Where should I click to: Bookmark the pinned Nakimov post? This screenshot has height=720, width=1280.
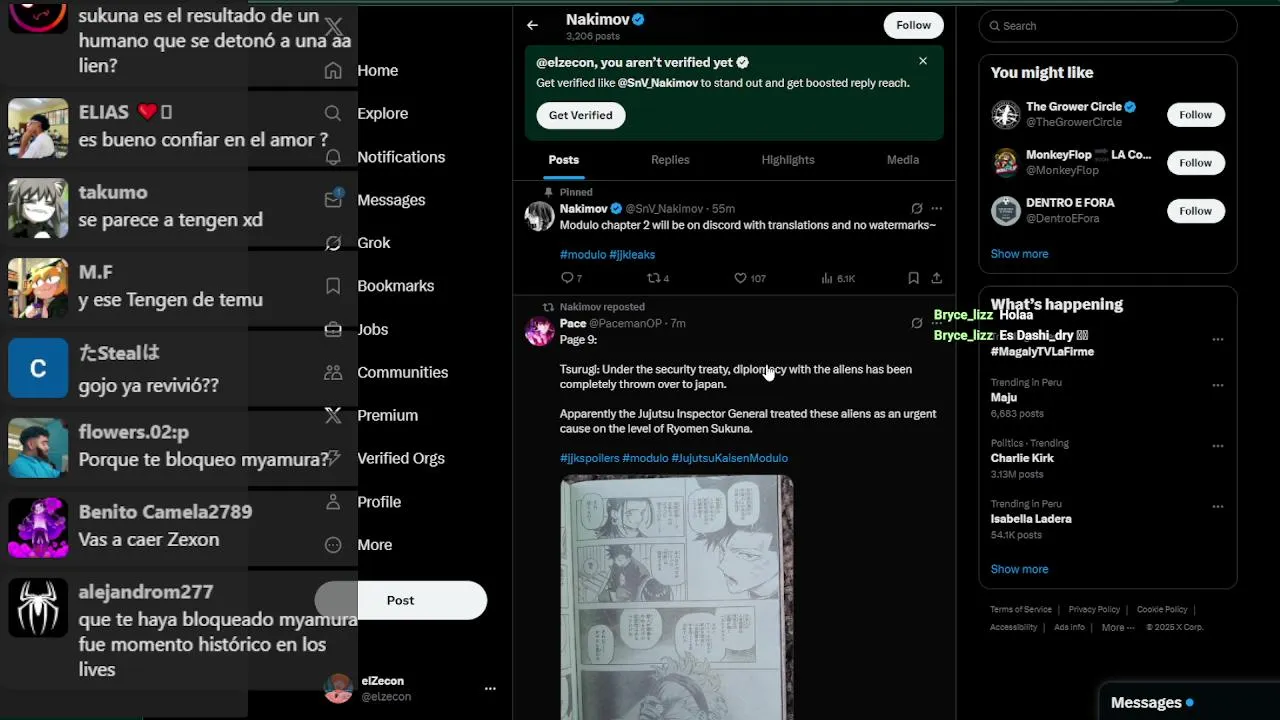913,278
